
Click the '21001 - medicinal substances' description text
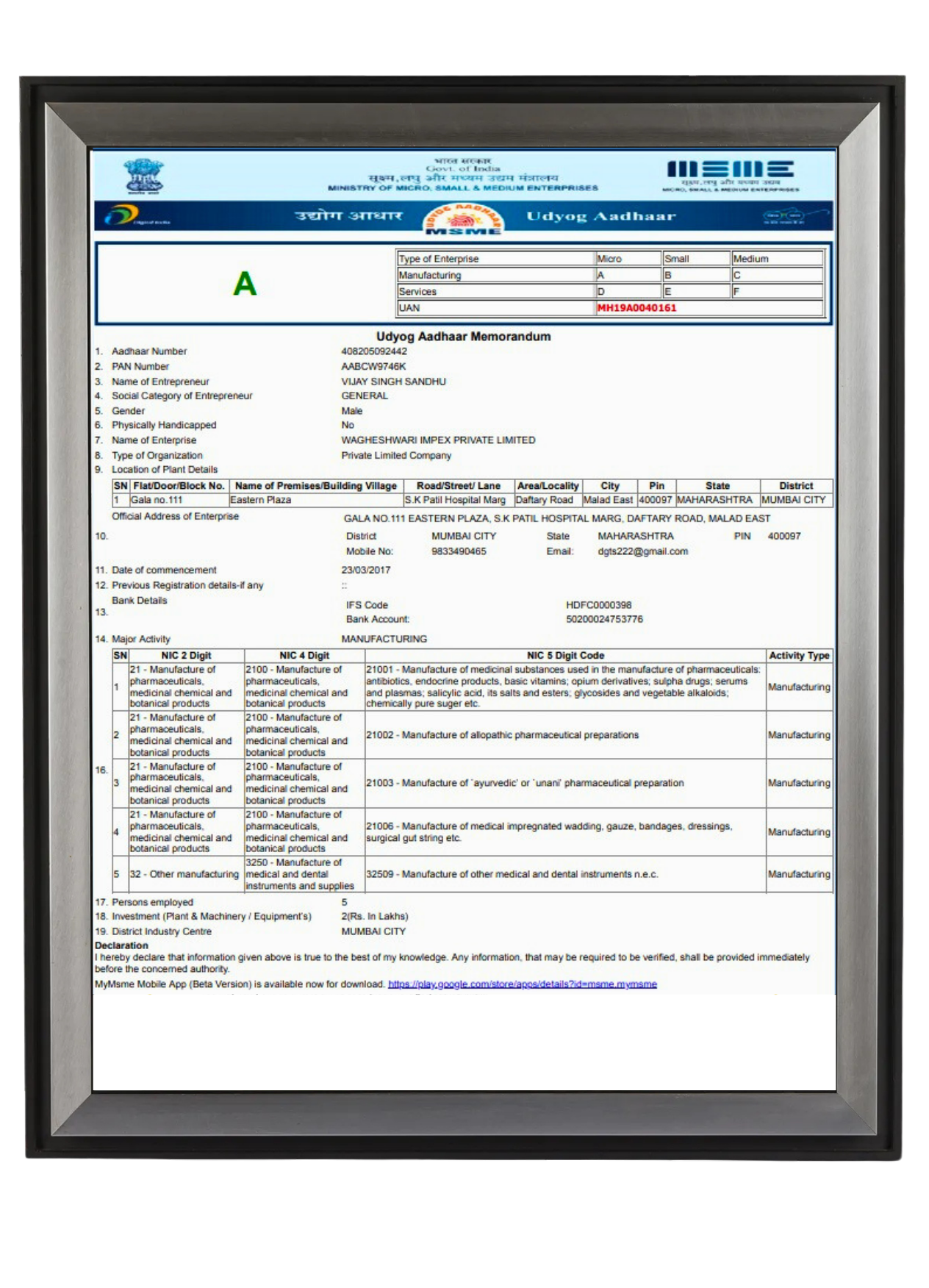point(564,687)
